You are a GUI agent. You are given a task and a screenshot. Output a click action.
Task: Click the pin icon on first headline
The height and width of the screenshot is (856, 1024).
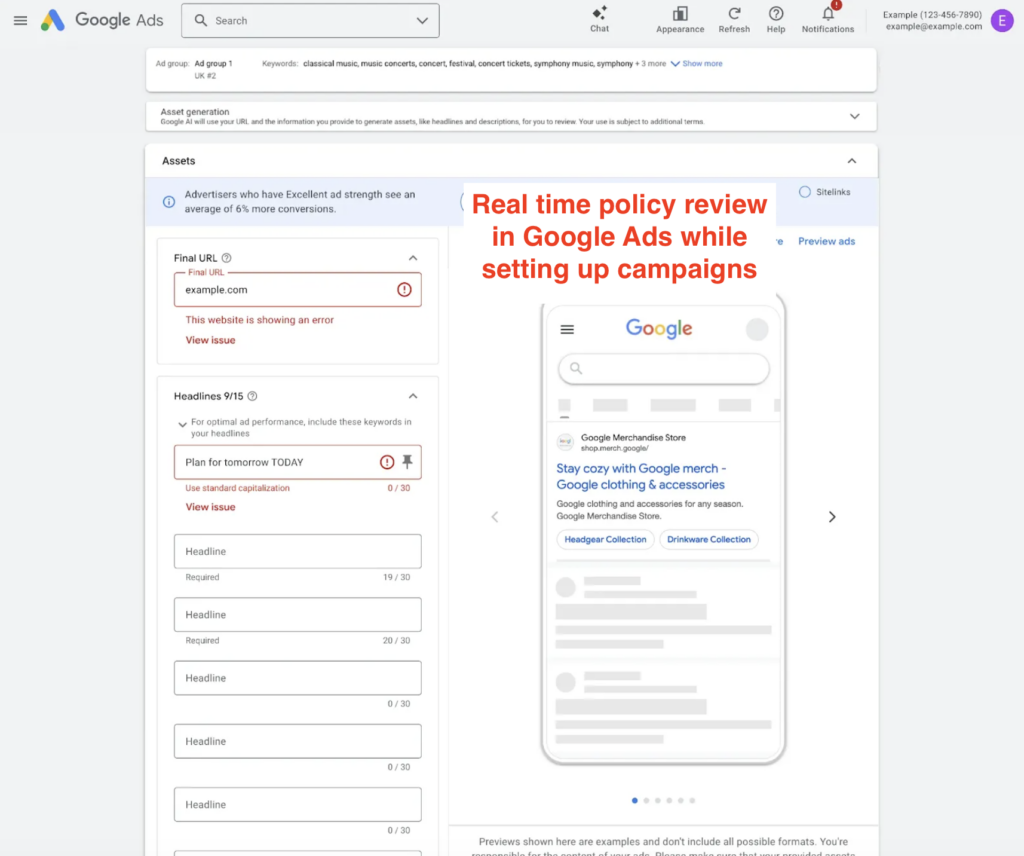(407, 462)
